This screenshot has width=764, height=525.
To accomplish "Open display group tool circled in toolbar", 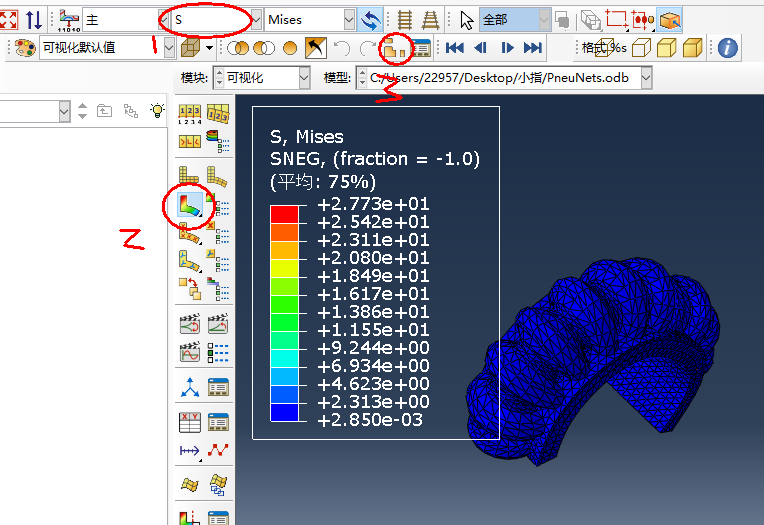I will click(x=396, y=47).
